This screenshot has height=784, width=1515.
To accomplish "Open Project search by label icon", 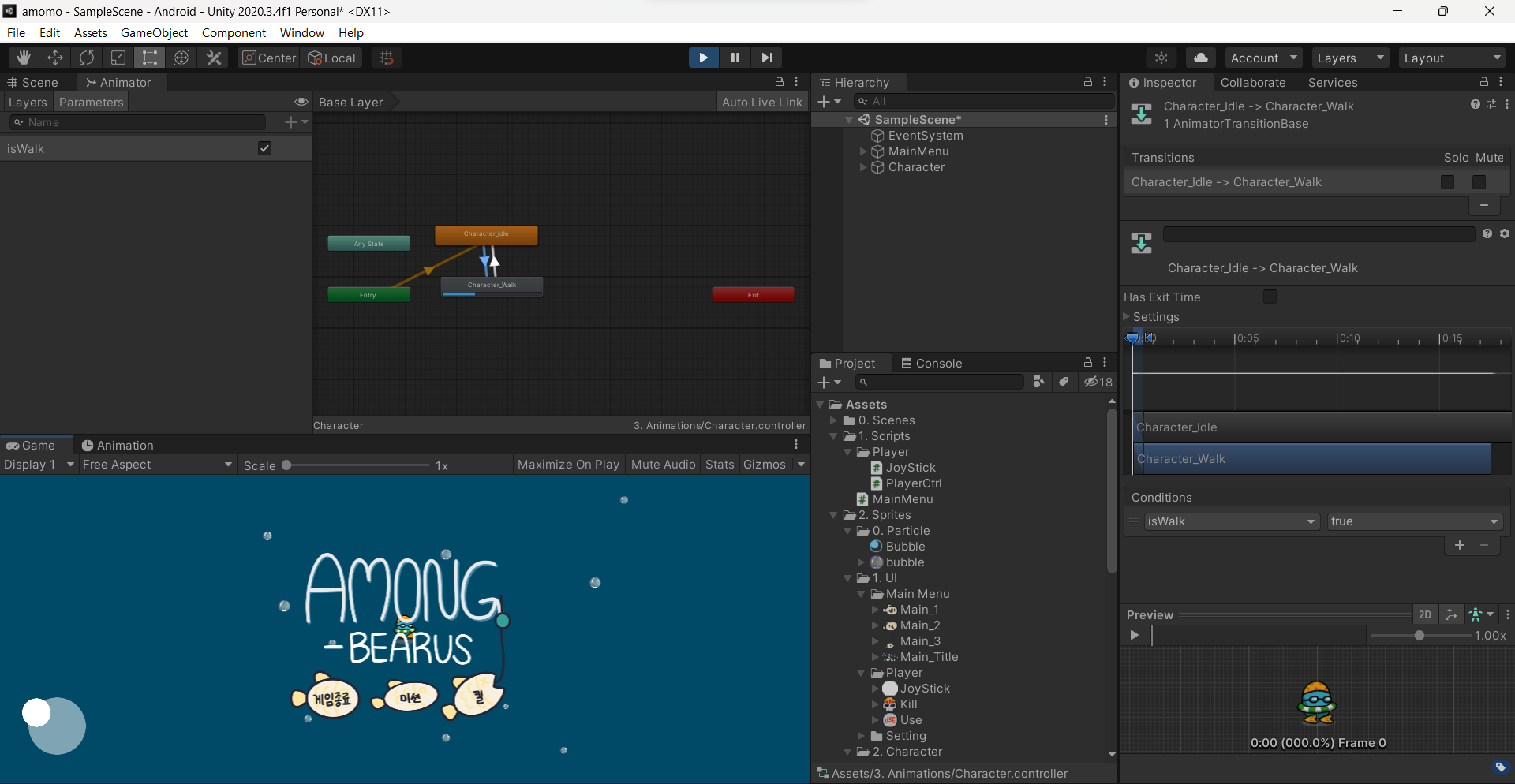I will click(x=1064, y=382).
